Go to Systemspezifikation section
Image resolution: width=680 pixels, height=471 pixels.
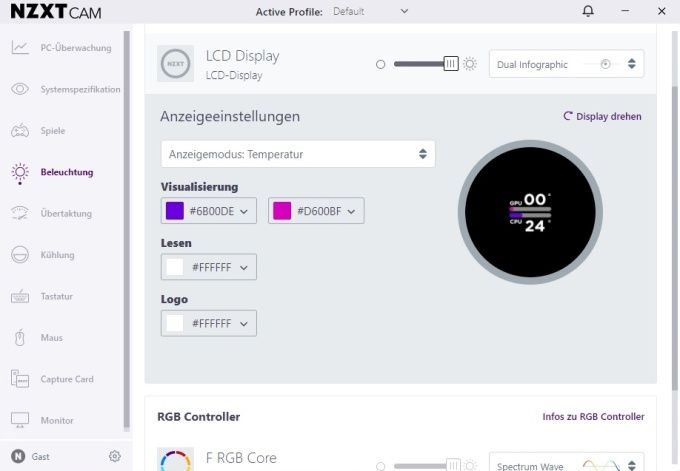point(80,89)
